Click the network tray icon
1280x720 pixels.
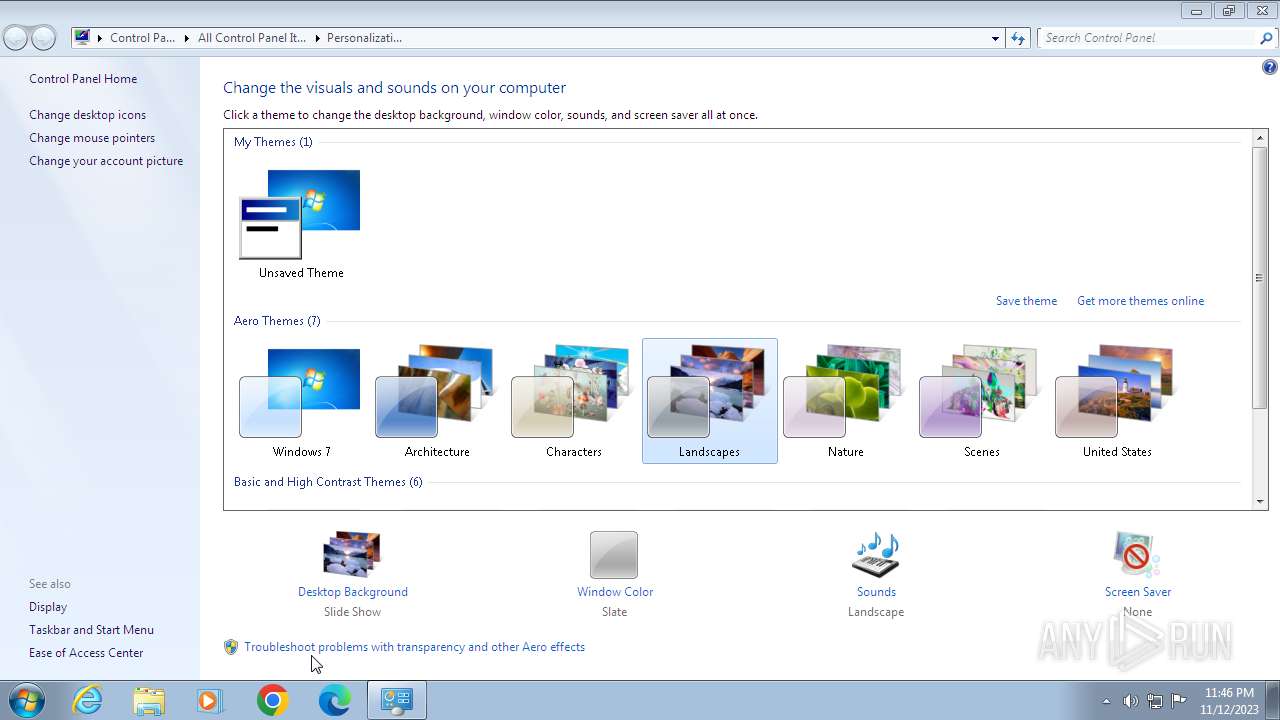1155,701
